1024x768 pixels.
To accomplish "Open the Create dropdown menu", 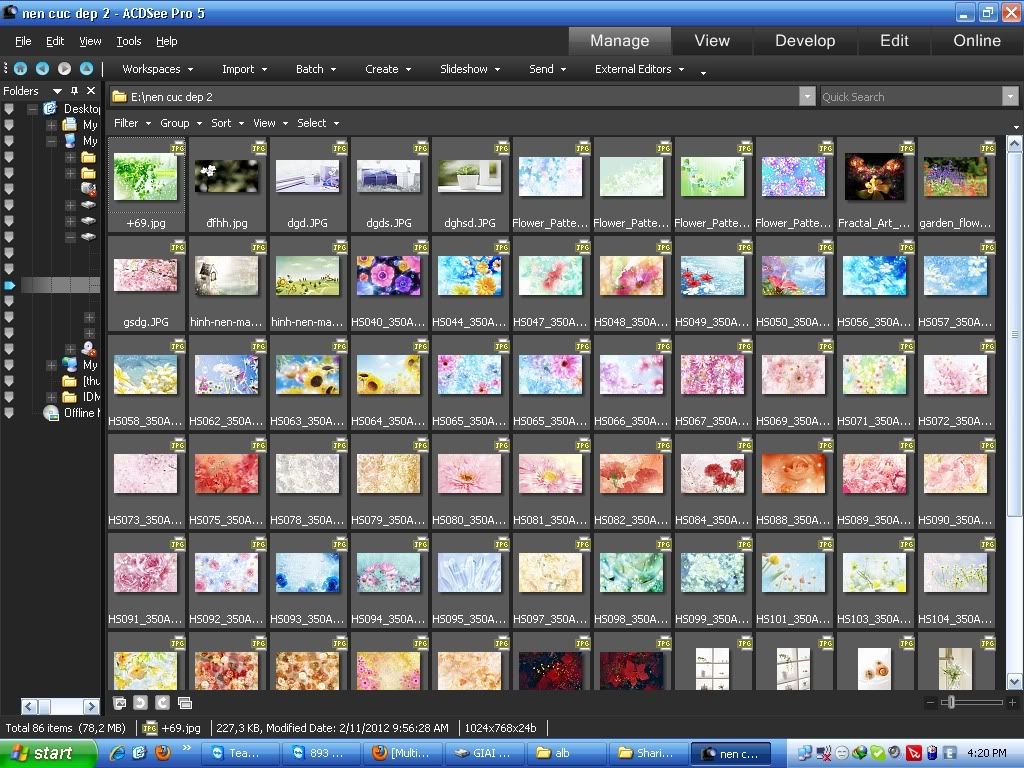I will (x=388, y=69).
